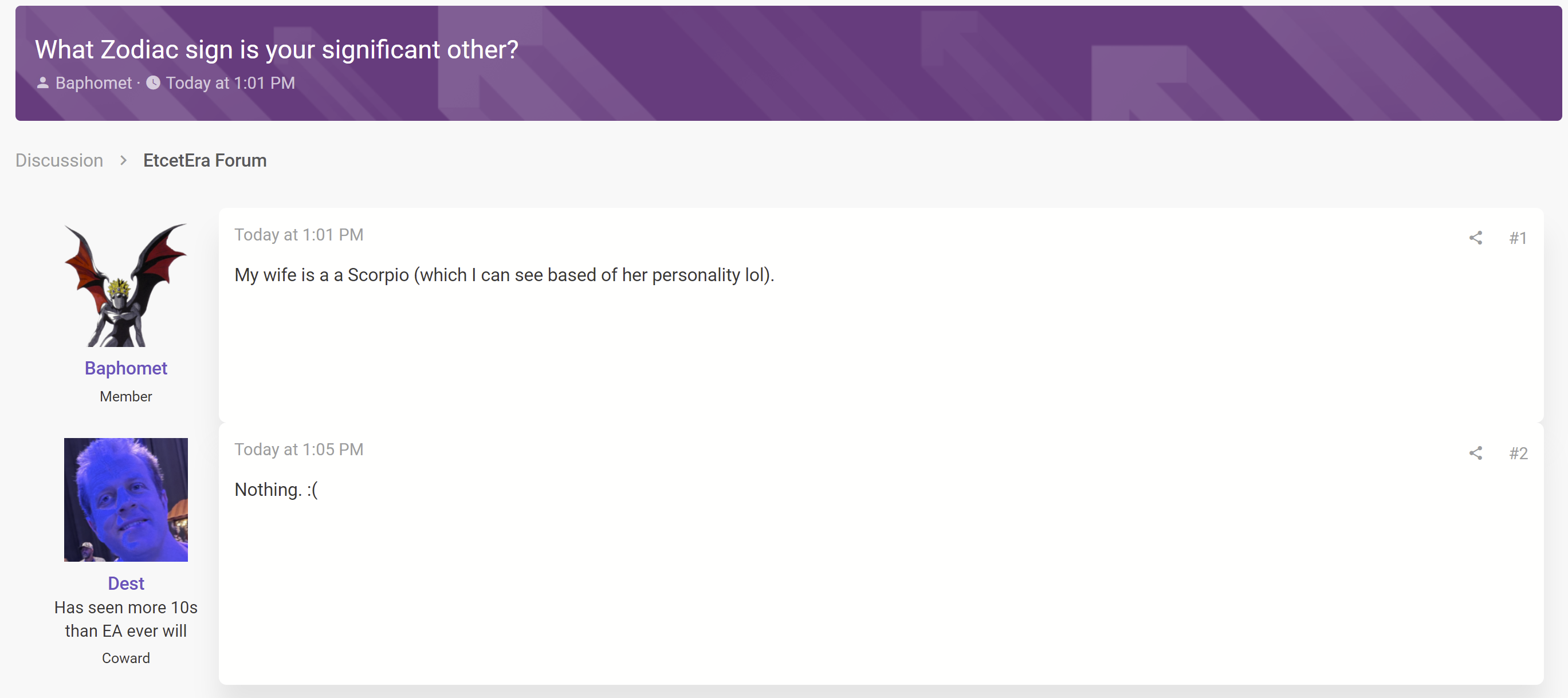Open the #2 post permalink
1568x698 pixels.
1518,453
